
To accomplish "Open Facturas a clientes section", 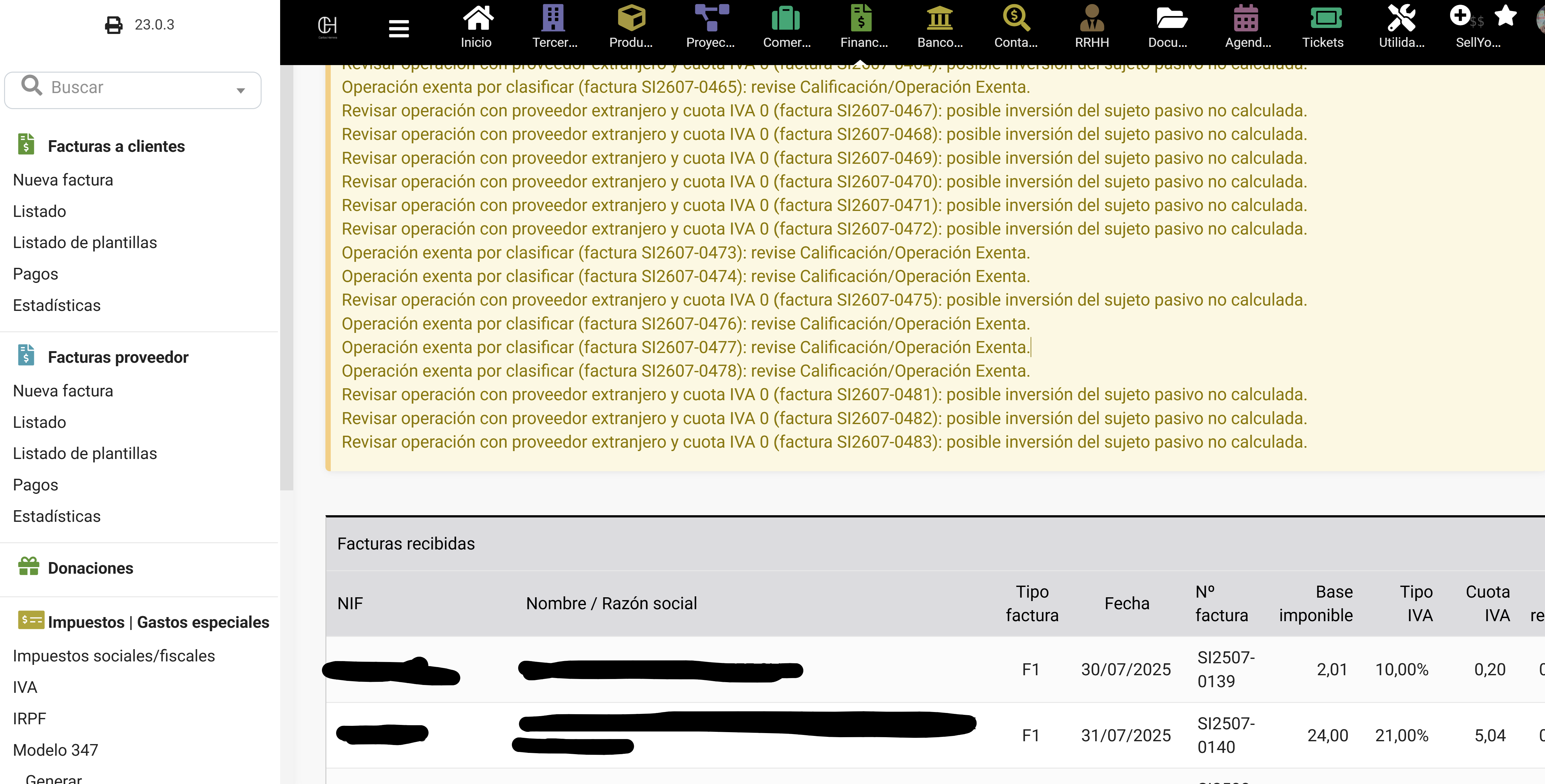I will click(x=116, y=146).
